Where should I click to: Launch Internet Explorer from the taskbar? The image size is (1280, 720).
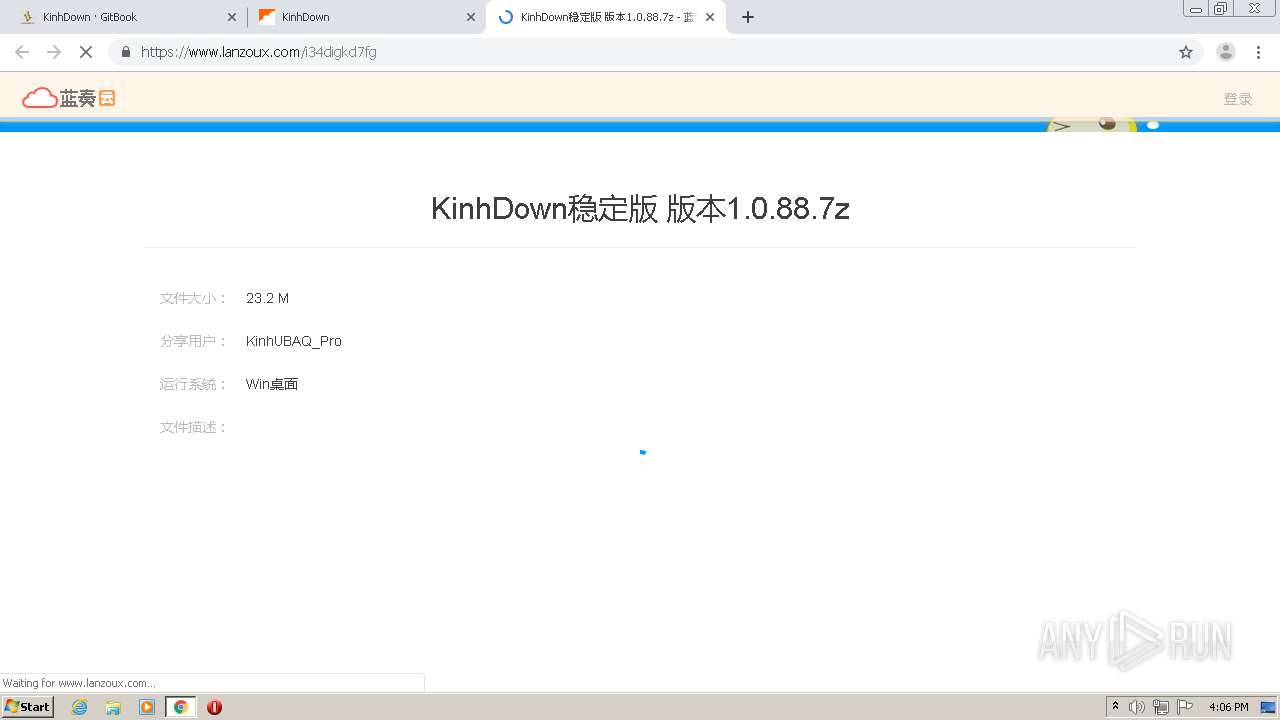80,707
